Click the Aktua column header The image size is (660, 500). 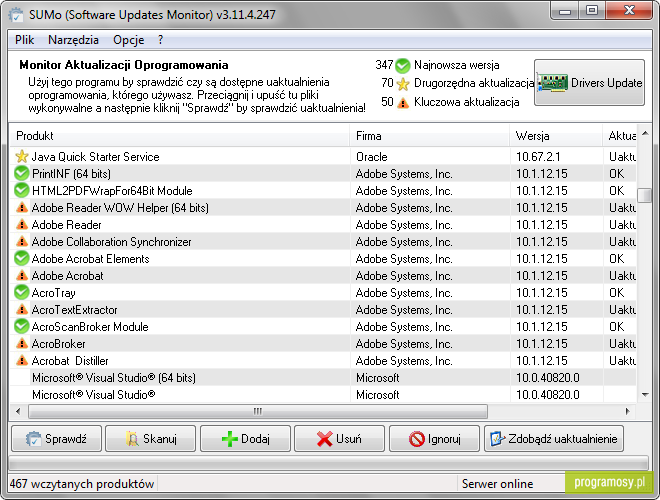coord(622,136)
